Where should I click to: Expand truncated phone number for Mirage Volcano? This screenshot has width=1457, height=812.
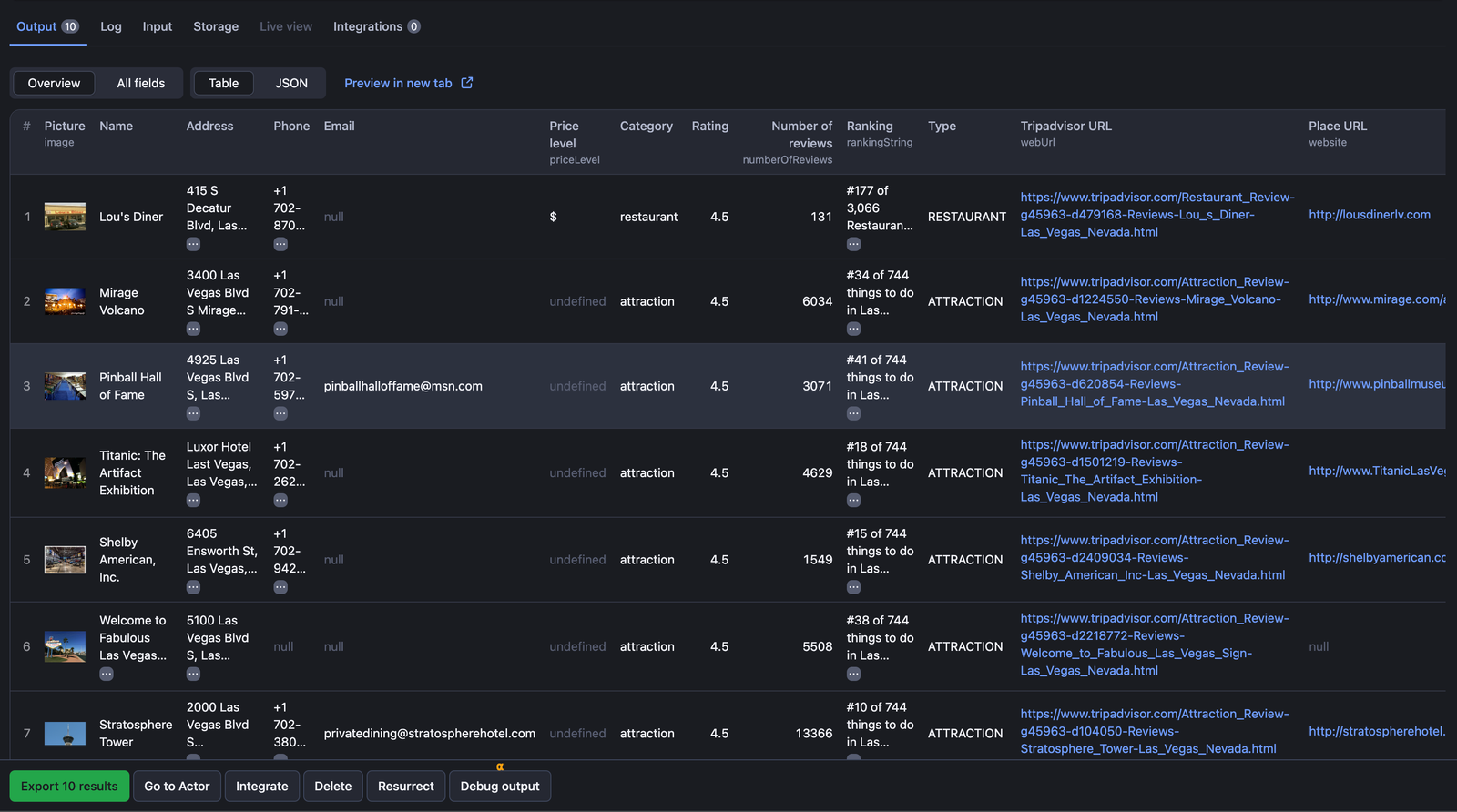(x=280, y=329)
